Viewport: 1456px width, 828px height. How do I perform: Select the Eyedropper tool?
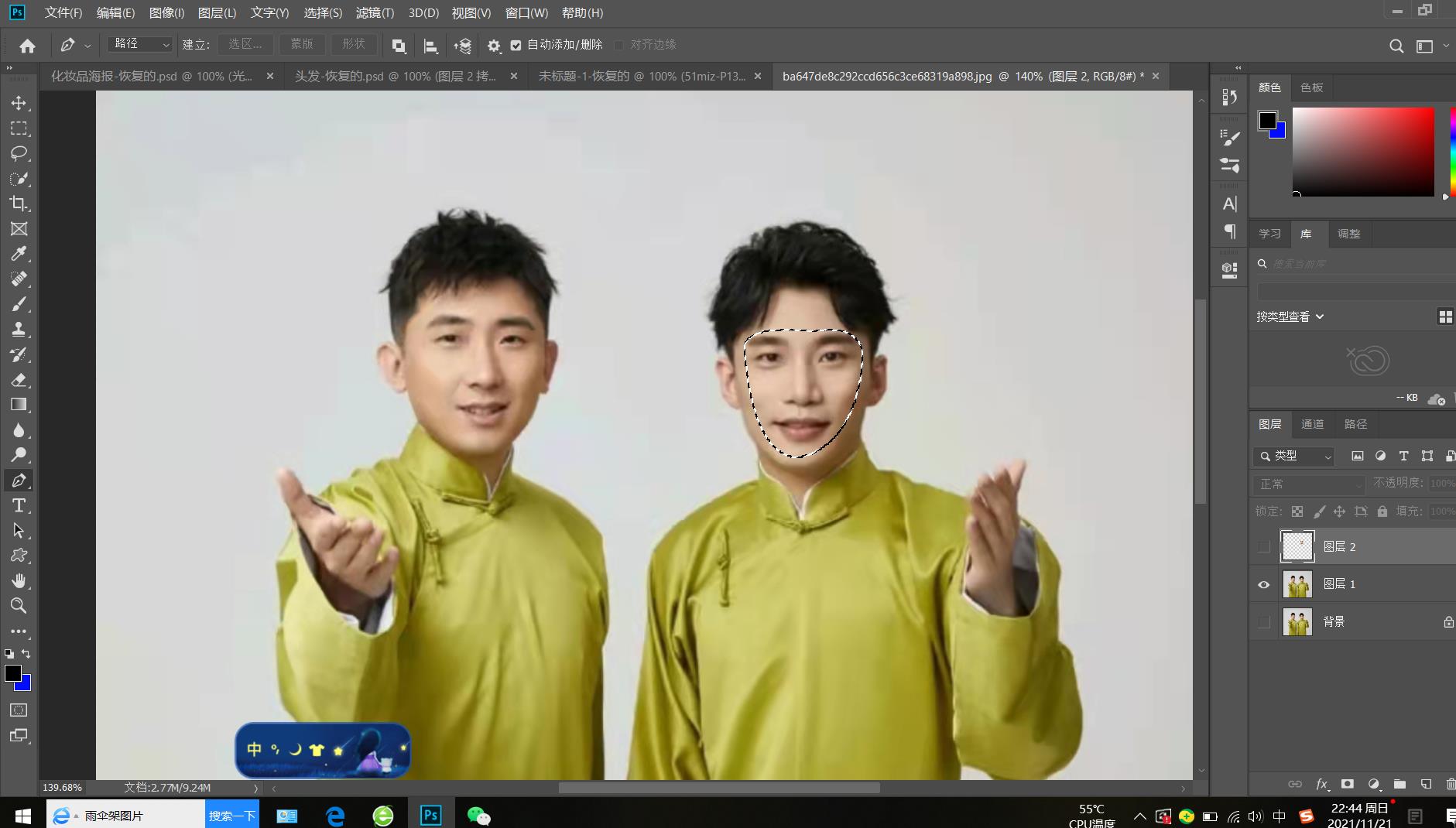point(19,254)
